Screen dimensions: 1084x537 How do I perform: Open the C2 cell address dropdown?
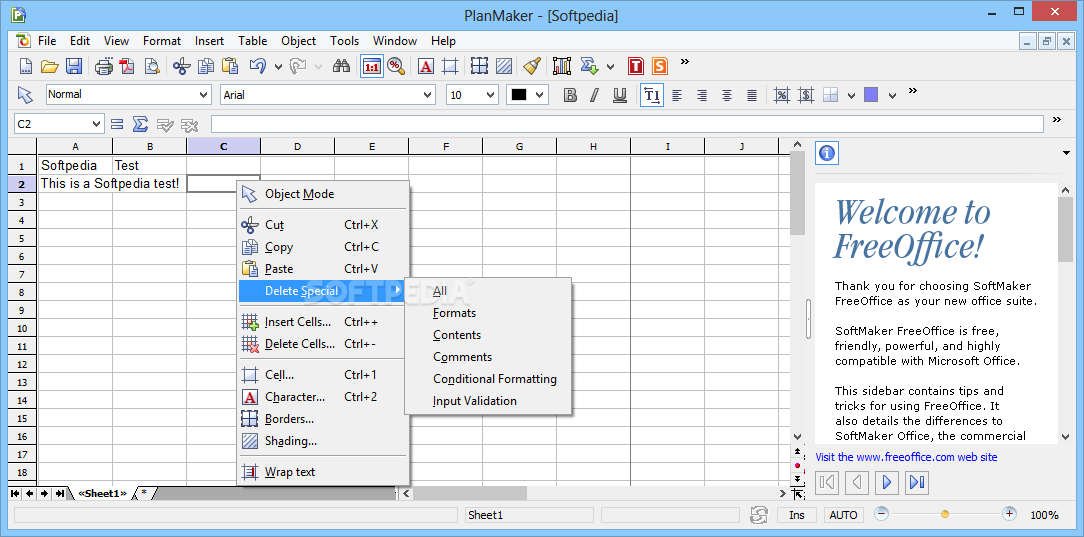pyautogui.click(x=97, y=124)
